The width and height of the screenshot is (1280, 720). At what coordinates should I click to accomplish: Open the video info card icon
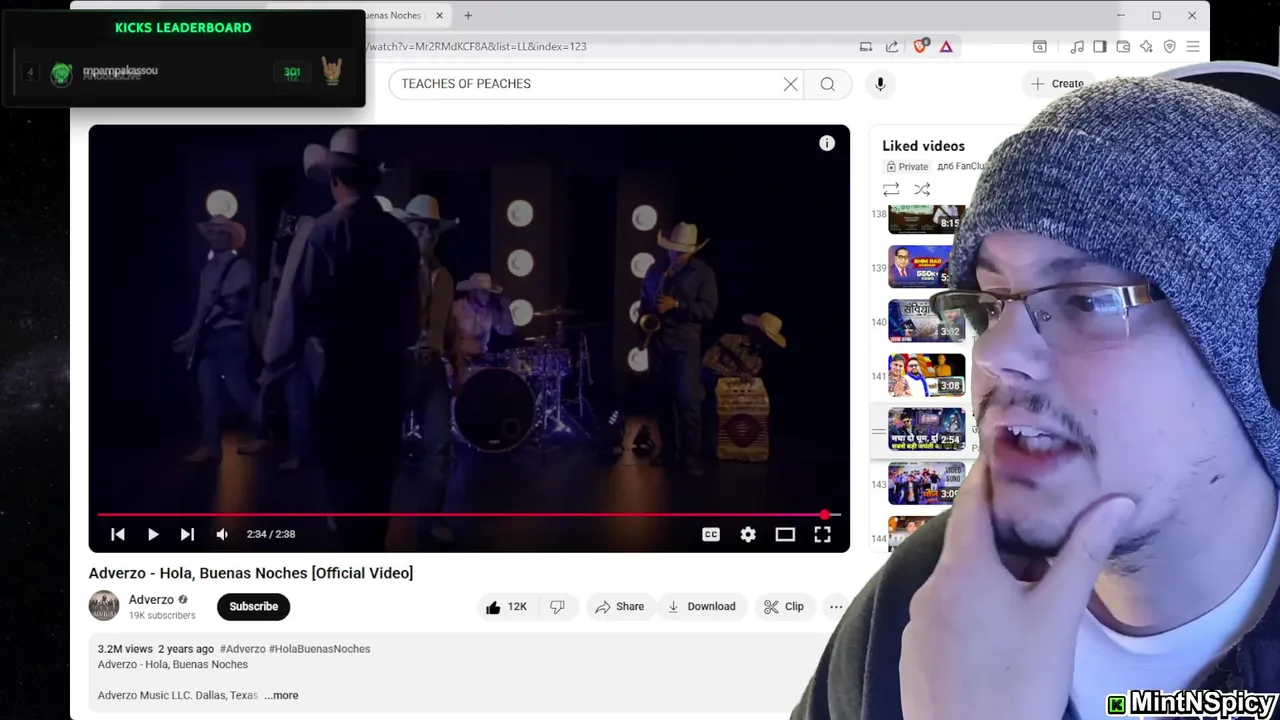(827, 143)
